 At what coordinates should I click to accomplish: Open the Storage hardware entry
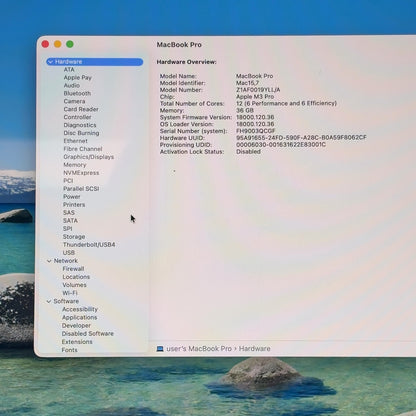click(74, 237)
